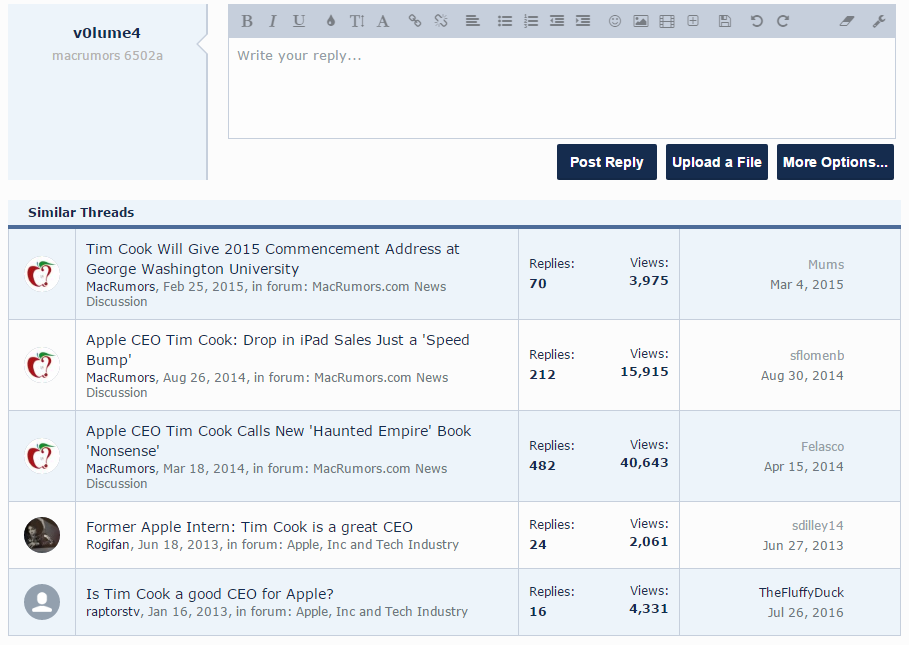Open More Options button
This screenshot has width=909, height=645.
(835, 162)
